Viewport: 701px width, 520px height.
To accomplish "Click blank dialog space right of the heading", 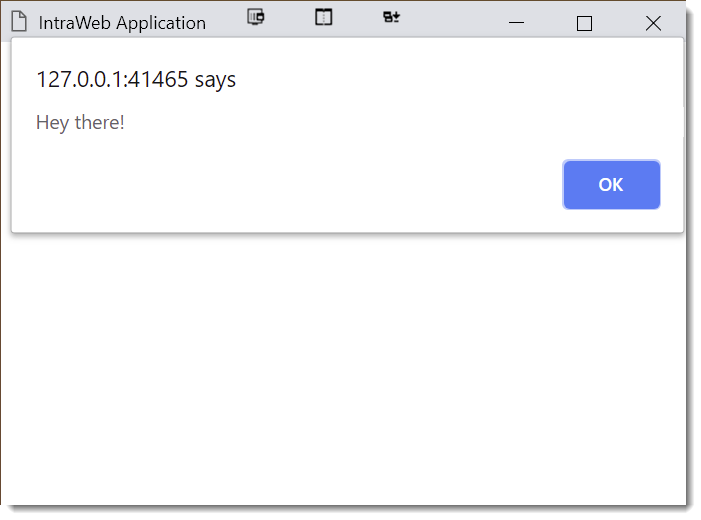I will [450, 80].
